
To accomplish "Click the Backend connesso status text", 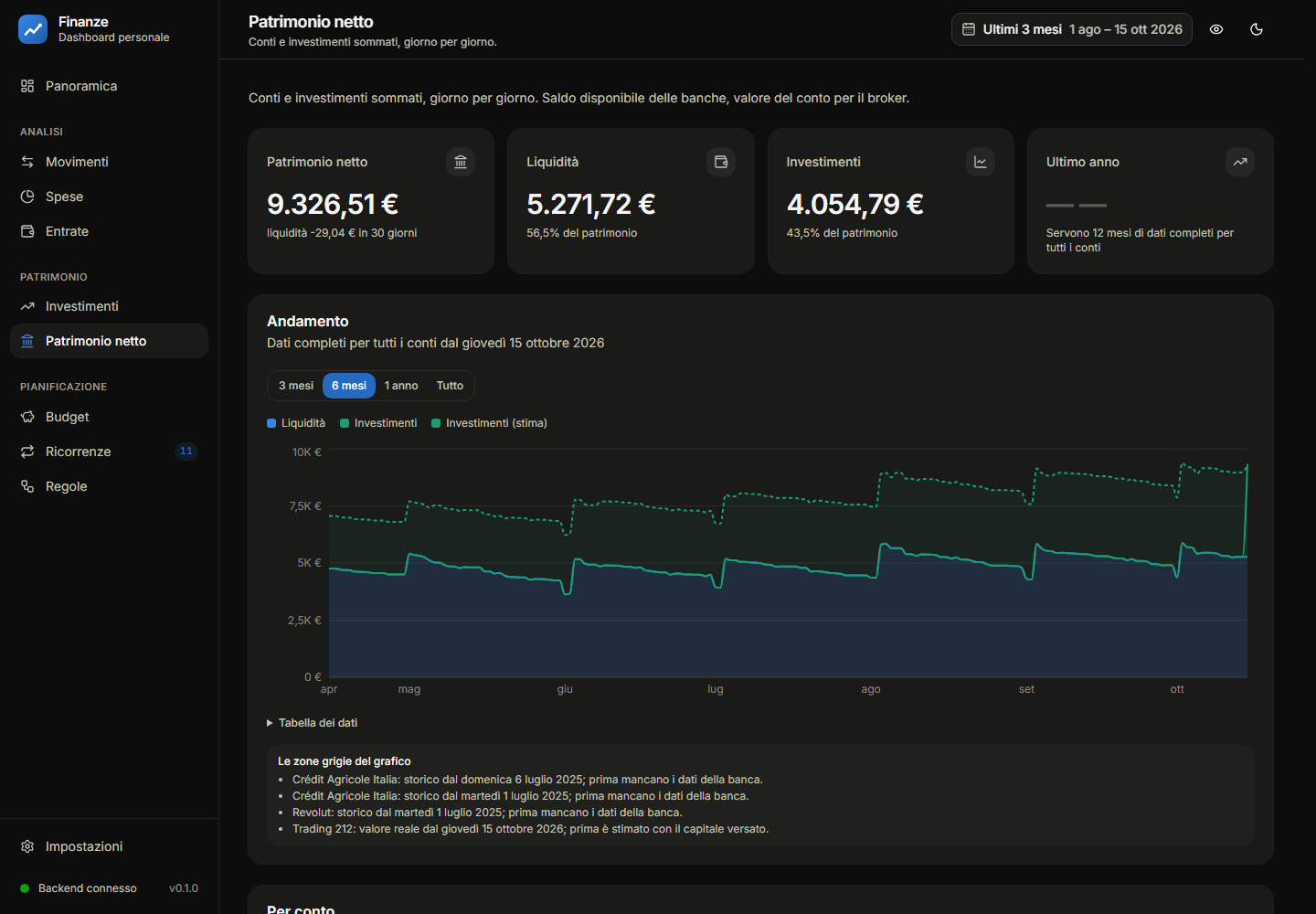I will pyautogui.click(x=88, y=888).
